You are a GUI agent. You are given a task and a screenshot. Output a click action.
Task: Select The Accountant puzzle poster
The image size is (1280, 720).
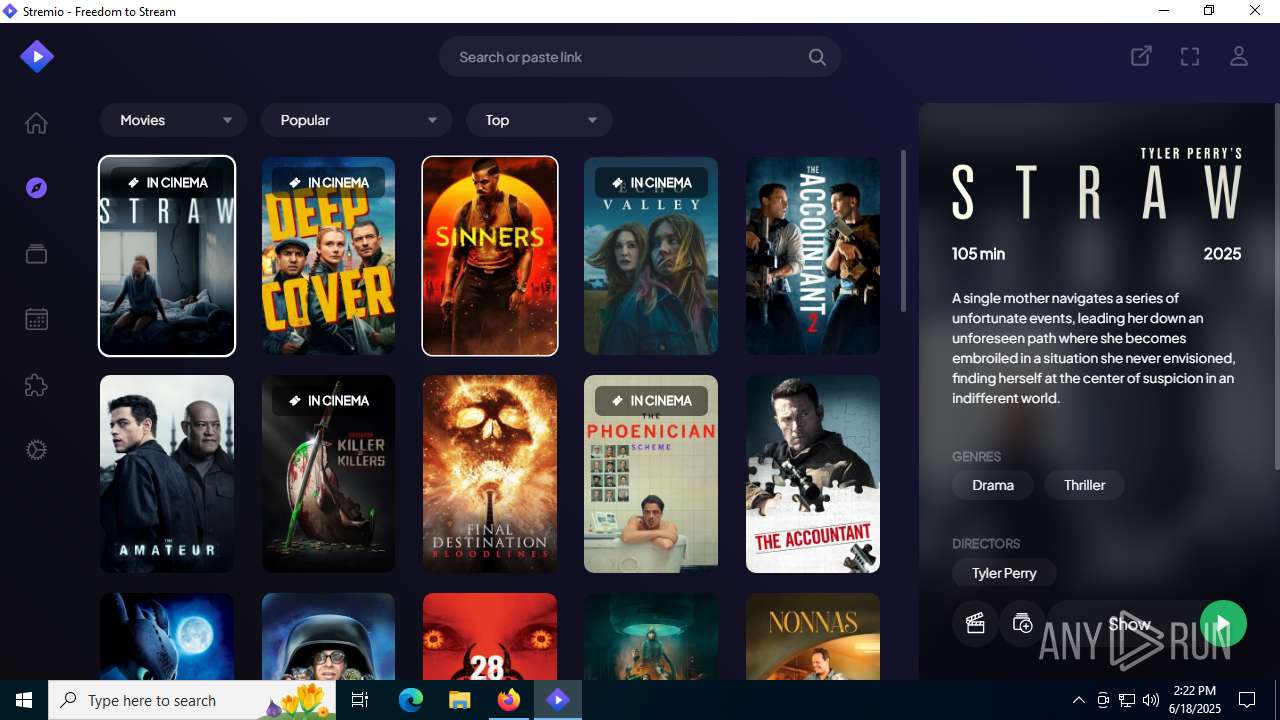coord(813,474)
